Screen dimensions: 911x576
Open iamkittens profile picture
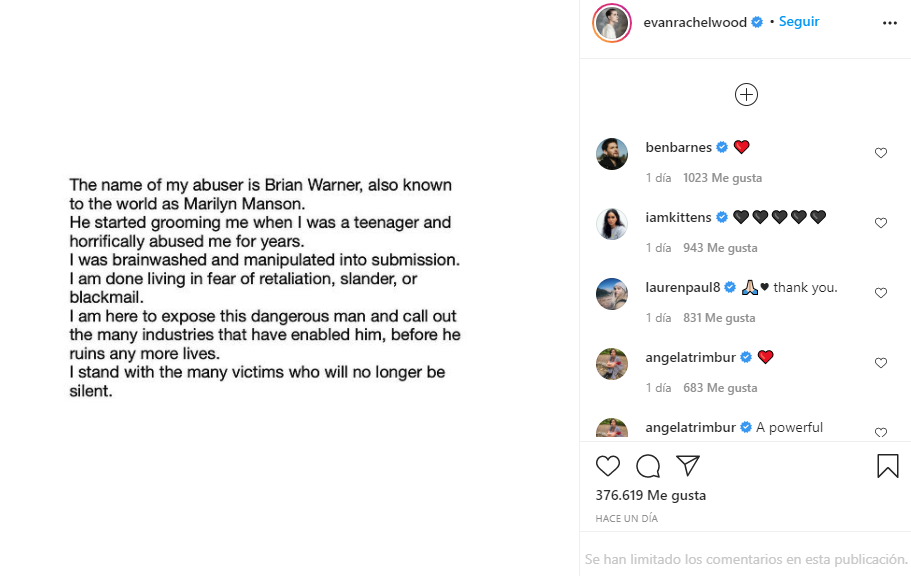click(x=612, y=224)
